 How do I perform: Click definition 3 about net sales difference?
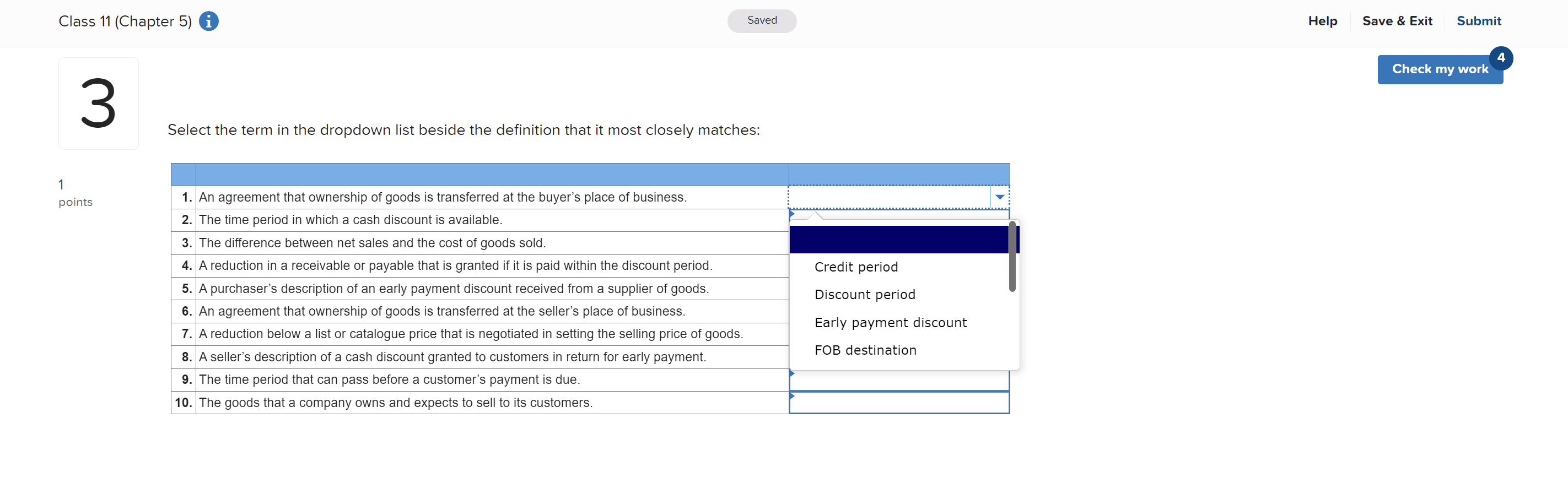pyautogui.click(x=373, y=243)
